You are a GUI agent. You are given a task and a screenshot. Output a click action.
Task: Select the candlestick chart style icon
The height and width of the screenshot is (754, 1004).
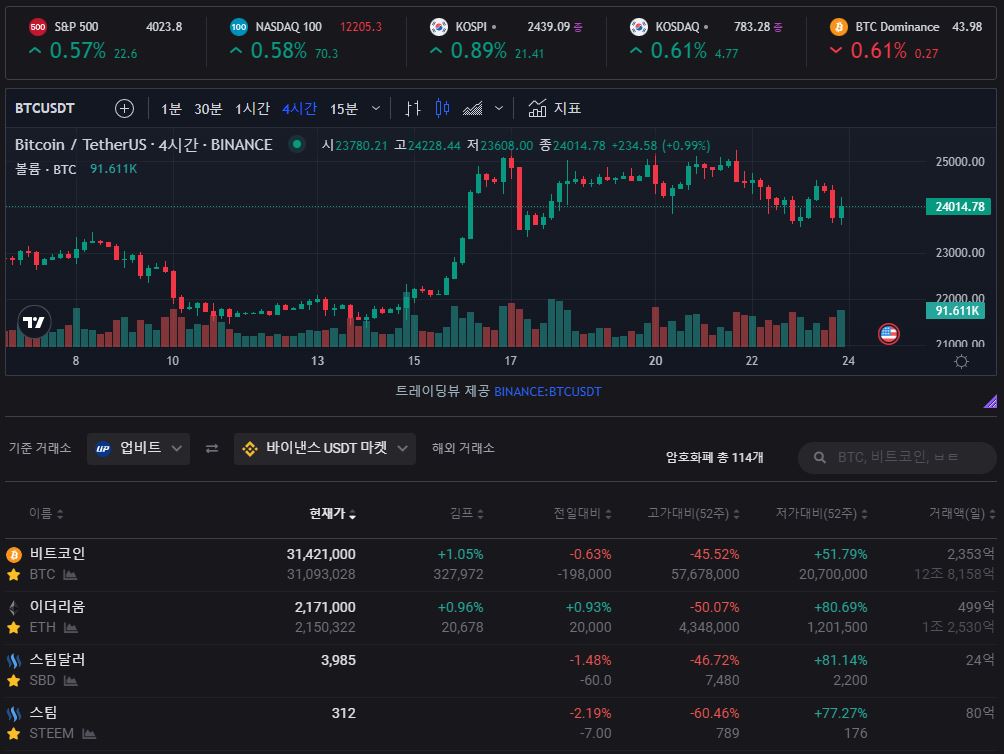point(442,108)
